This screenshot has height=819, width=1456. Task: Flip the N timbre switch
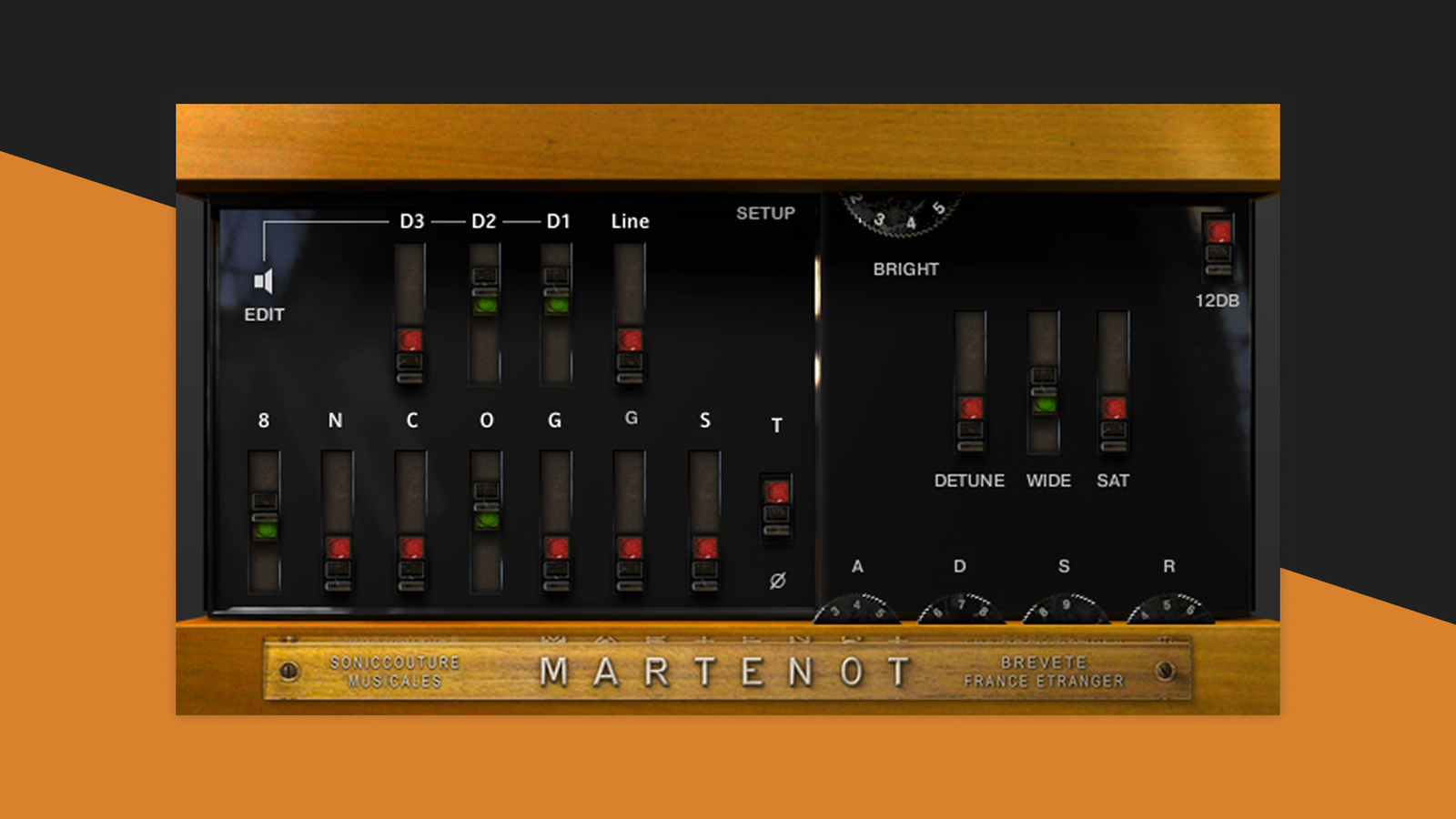click(x=338, y=521)
